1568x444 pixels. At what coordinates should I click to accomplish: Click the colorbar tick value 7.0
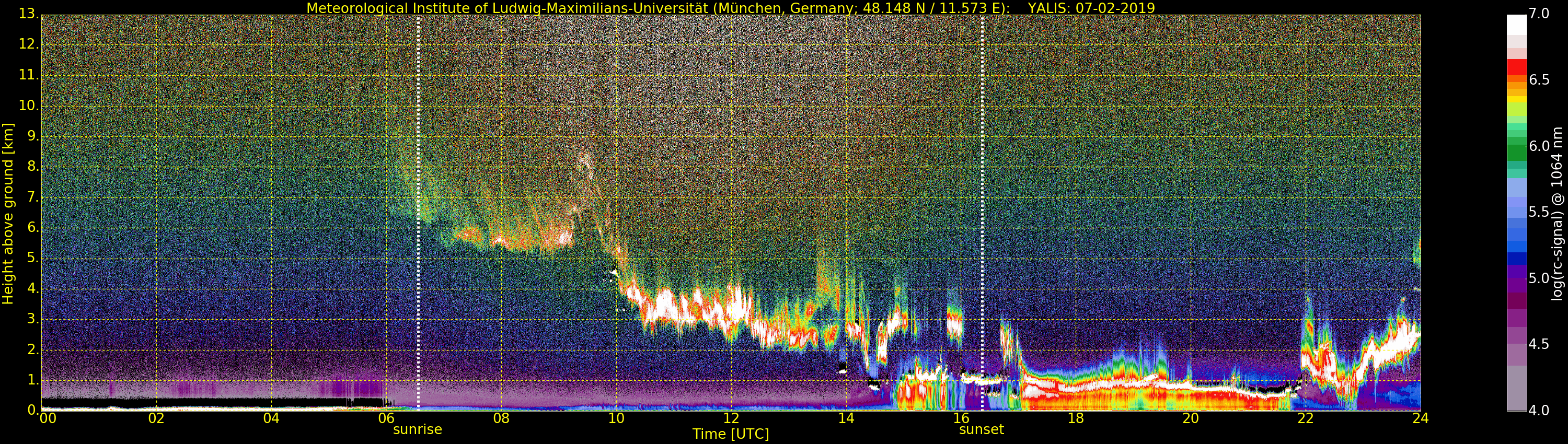pyautogui.click(x=1539, y=14)
